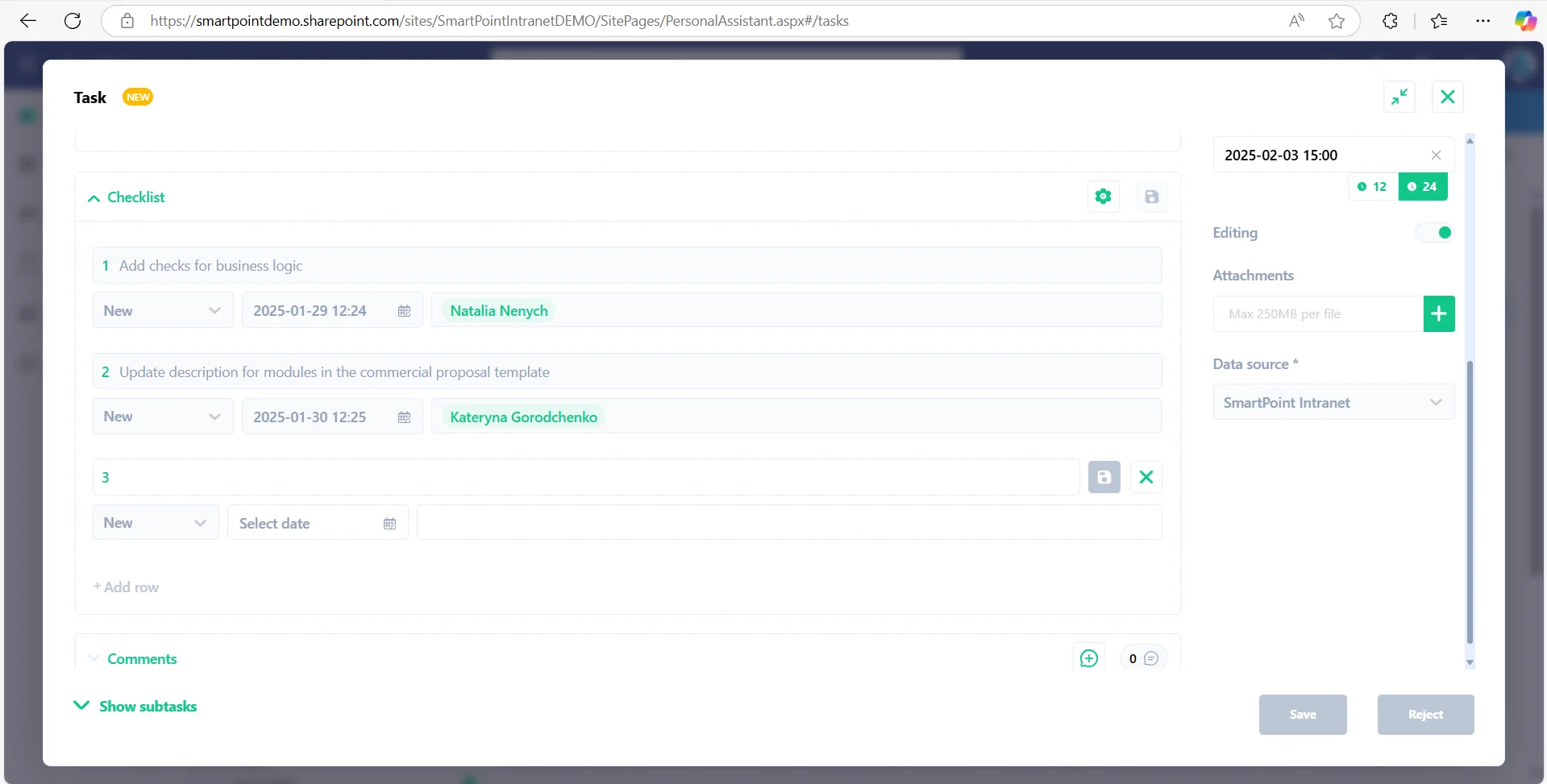Image resolution: width=1547 pixels, height=784 pixels.
Task: Clear the 2025-02-03 15:00 date value
Action: [1436, 156]
